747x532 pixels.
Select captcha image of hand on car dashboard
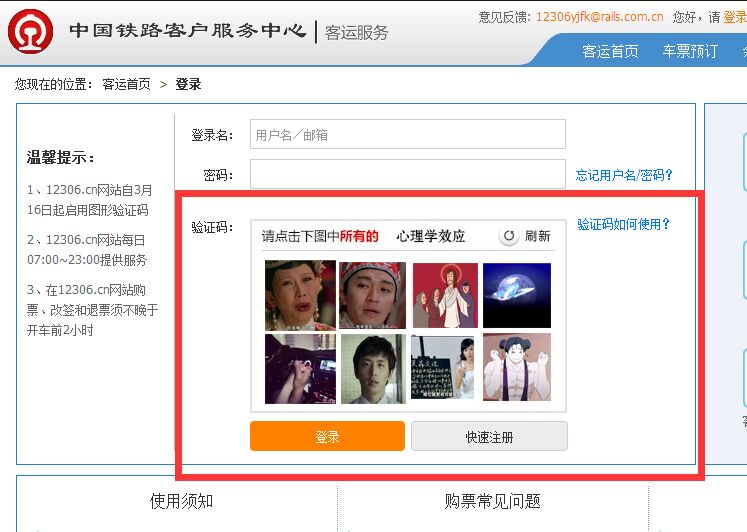300,369
